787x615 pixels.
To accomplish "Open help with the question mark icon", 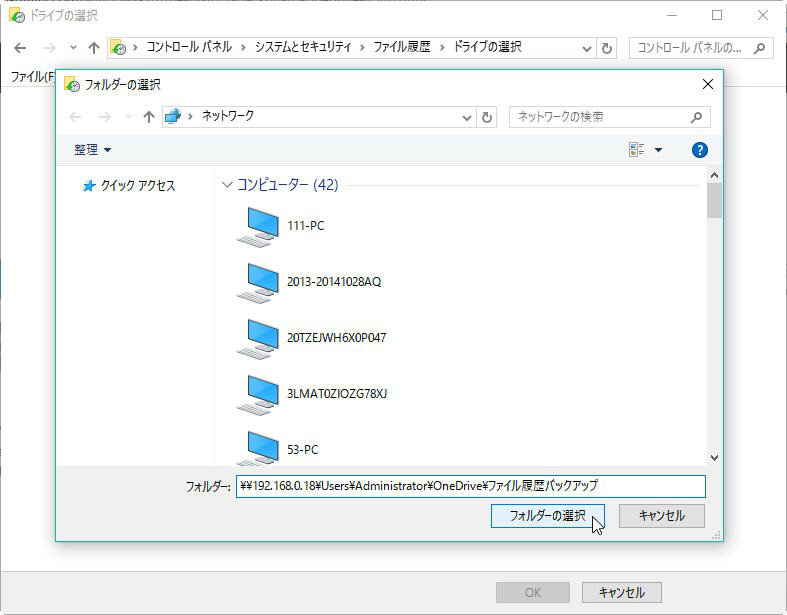I will [699, 150].
